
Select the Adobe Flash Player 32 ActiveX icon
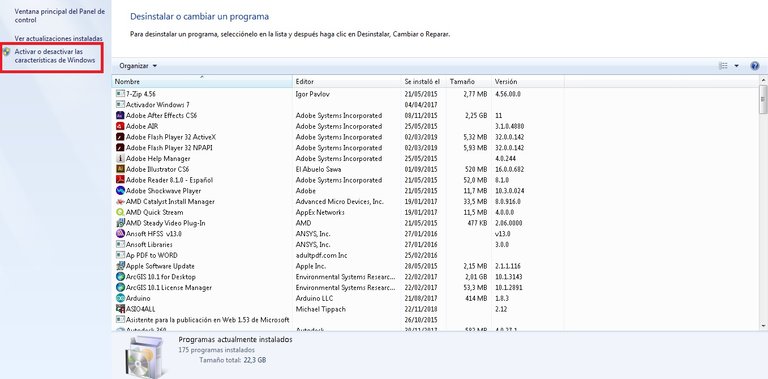pyautogui.click(x=120, y=137)
